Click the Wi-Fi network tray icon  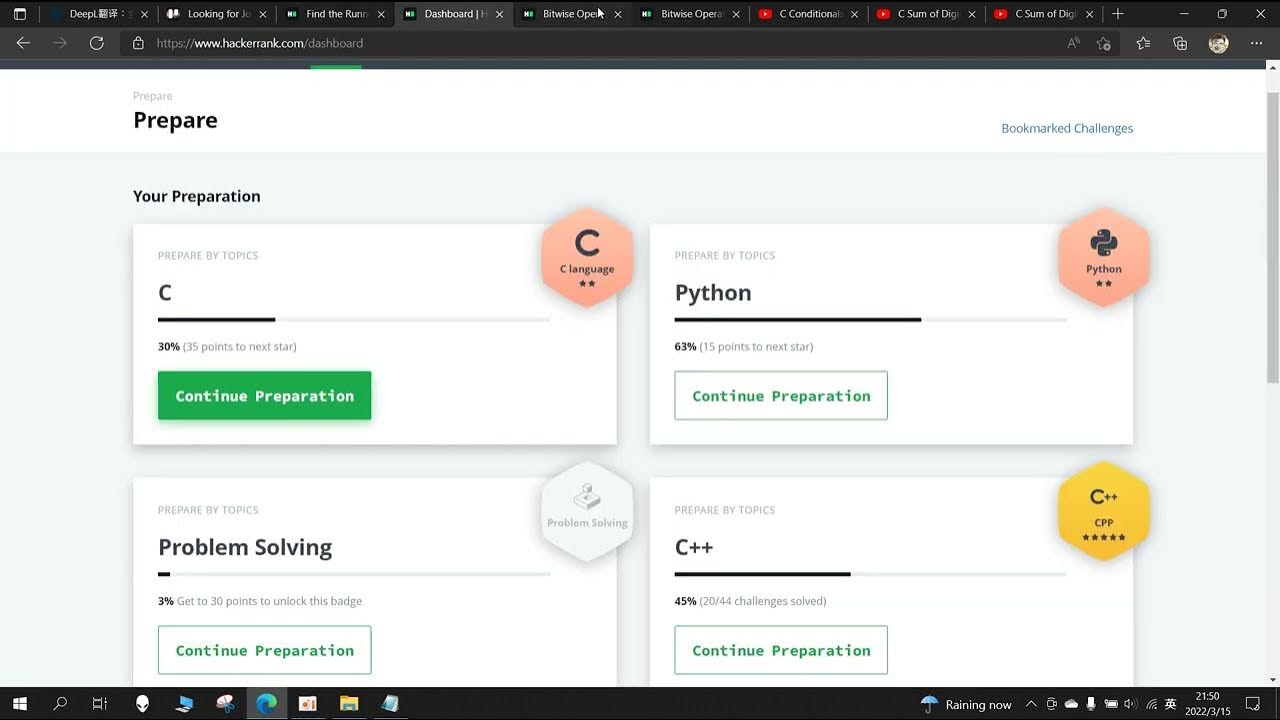[x=1151, y=704]
